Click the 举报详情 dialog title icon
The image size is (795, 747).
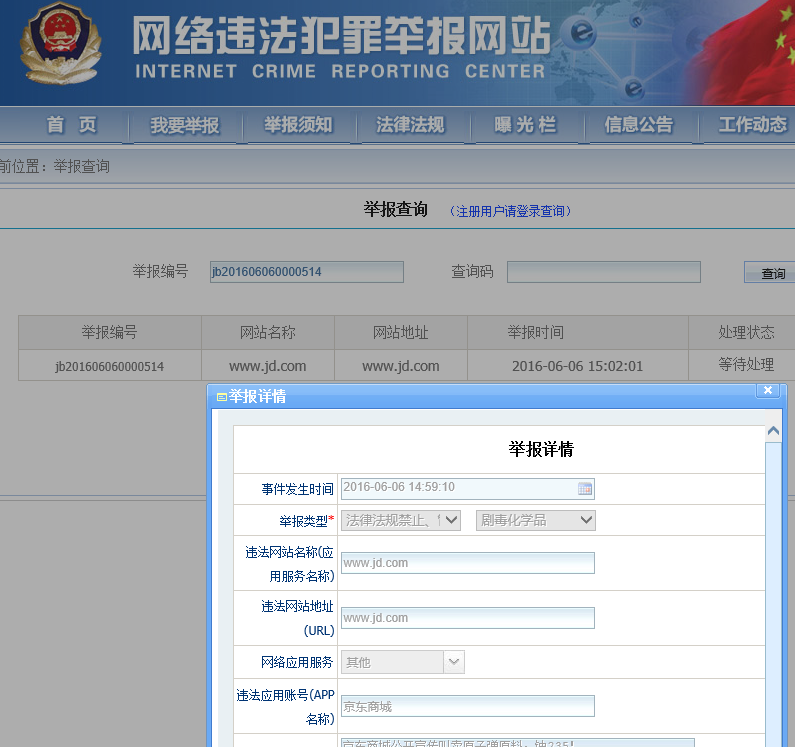pyautogui.click(x=221, y=397)
